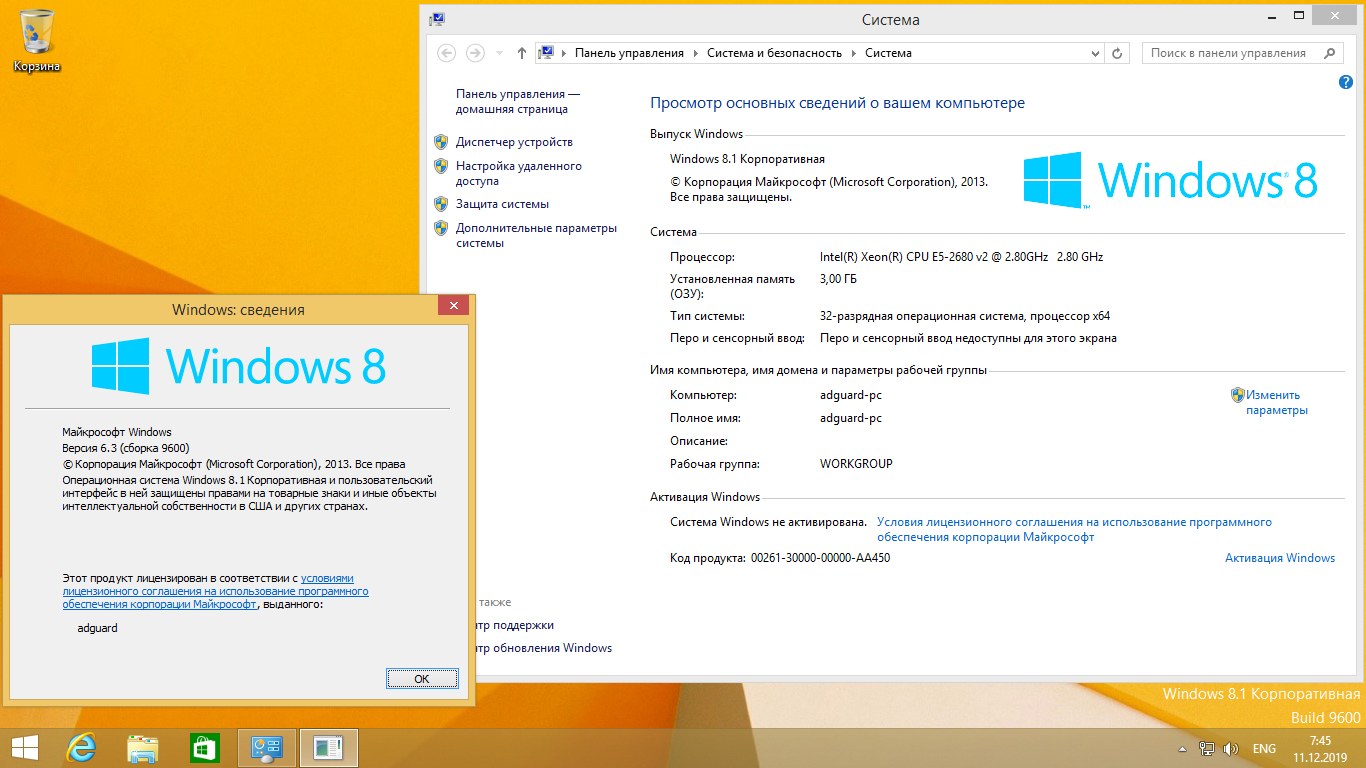
Task: Open volume control tray icon
Action: 1231,748
